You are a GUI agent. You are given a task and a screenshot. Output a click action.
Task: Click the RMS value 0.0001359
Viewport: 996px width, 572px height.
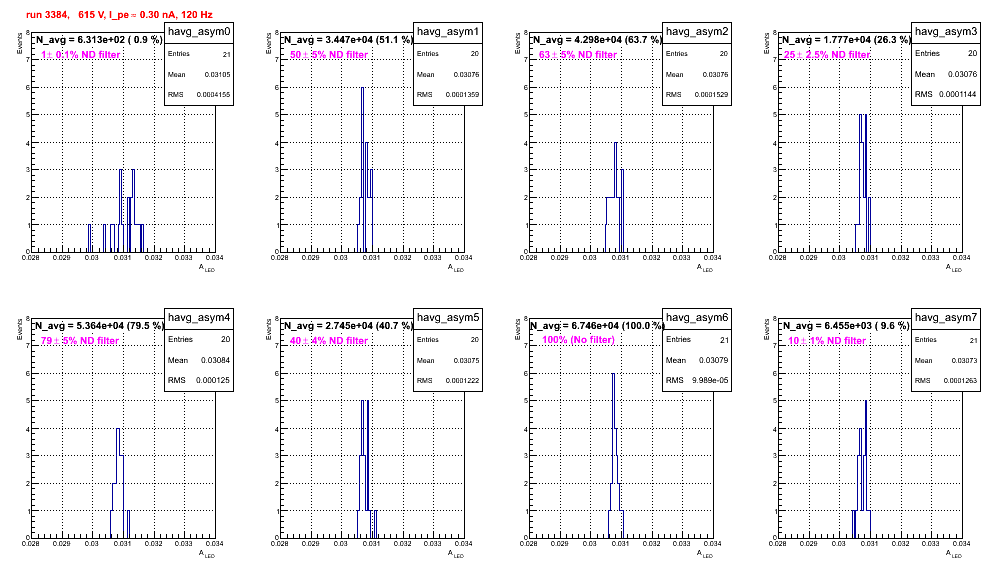pos(462,95)
